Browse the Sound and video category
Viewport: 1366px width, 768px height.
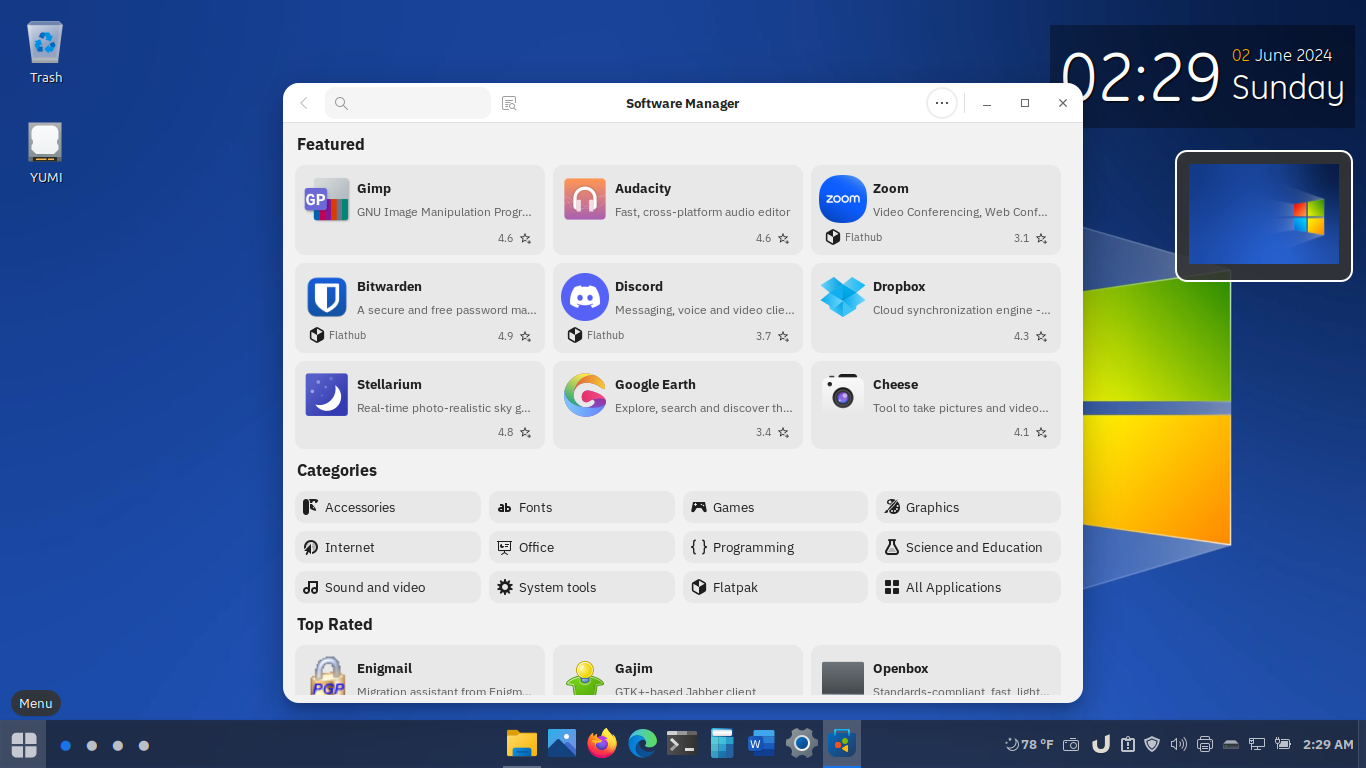pos(388,587)
